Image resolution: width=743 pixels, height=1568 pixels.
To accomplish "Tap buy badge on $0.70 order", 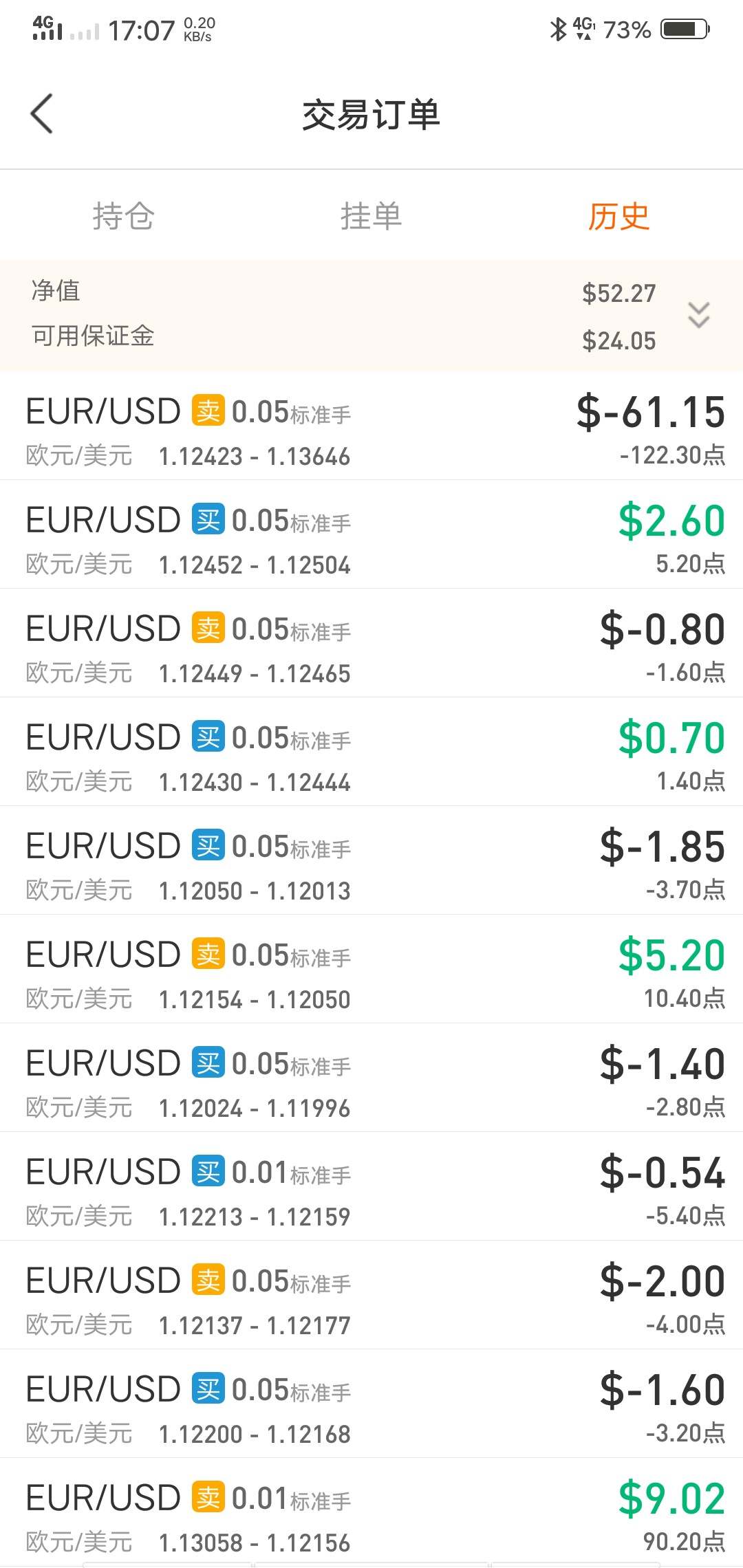I will coord(208,737).
